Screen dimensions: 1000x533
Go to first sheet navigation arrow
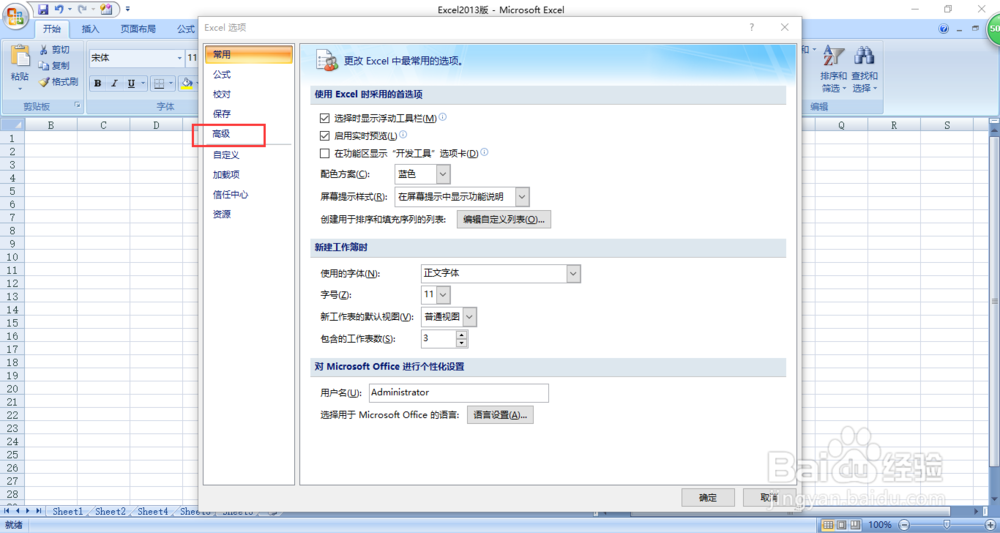[7, 511]
